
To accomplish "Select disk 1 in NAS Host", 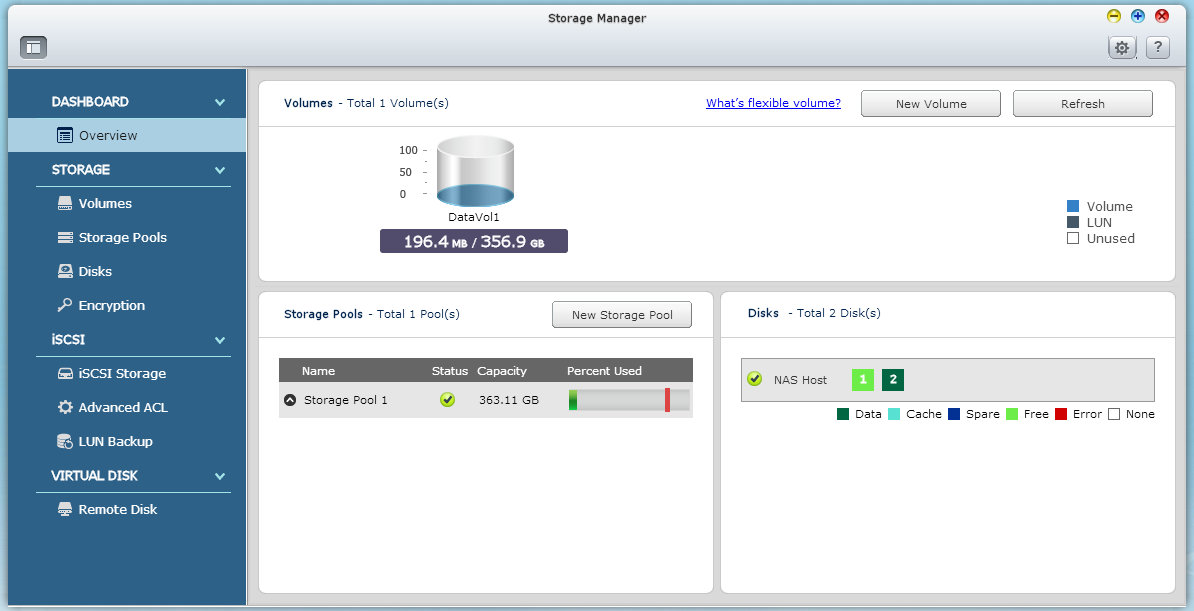I will (x=863, y=379).
